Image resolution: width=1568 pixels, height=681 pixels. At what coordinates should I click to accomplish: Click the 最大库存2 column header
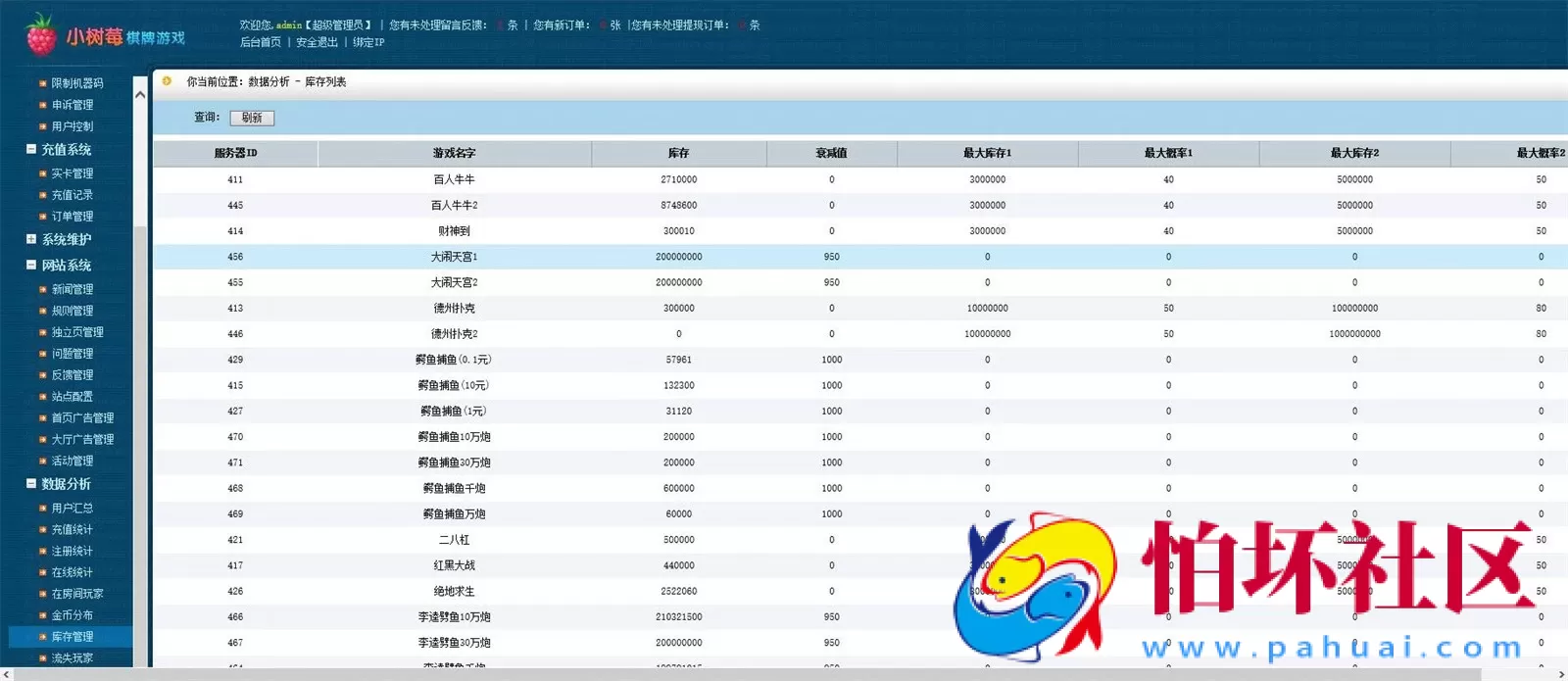tap(1354, 153)
